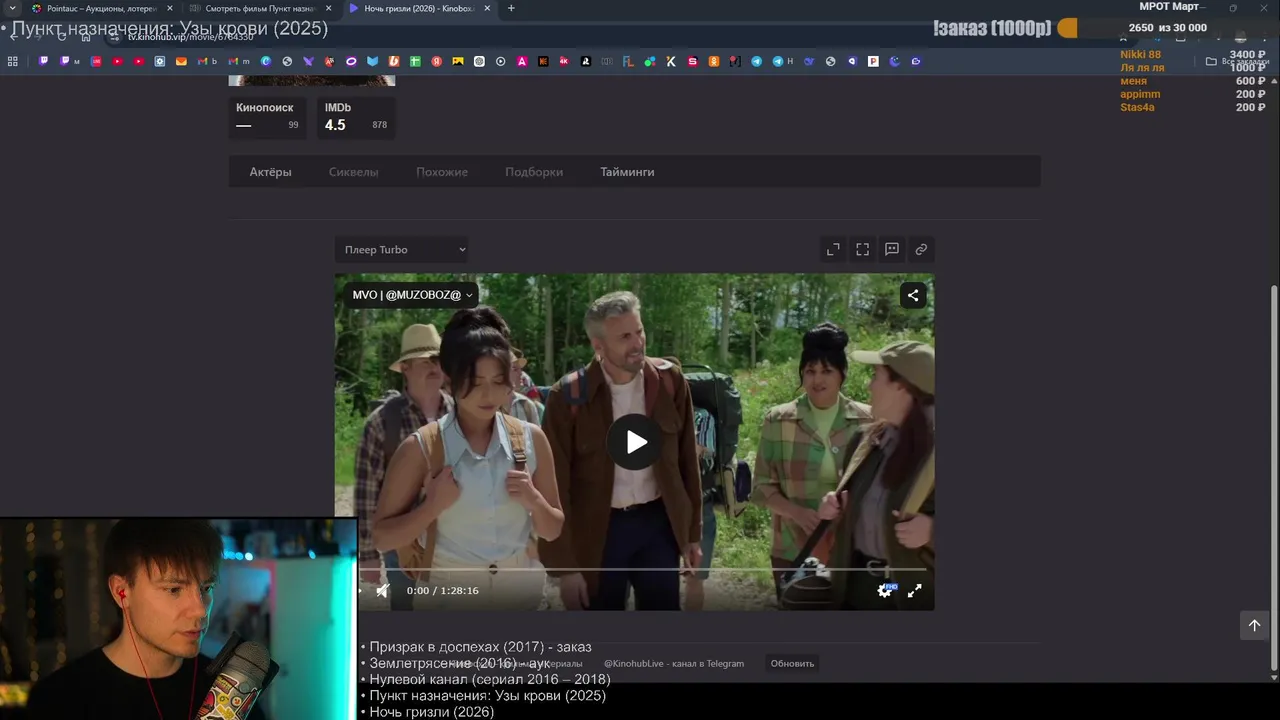Open the Telegram bookmark labeled Н

[783, 61]
